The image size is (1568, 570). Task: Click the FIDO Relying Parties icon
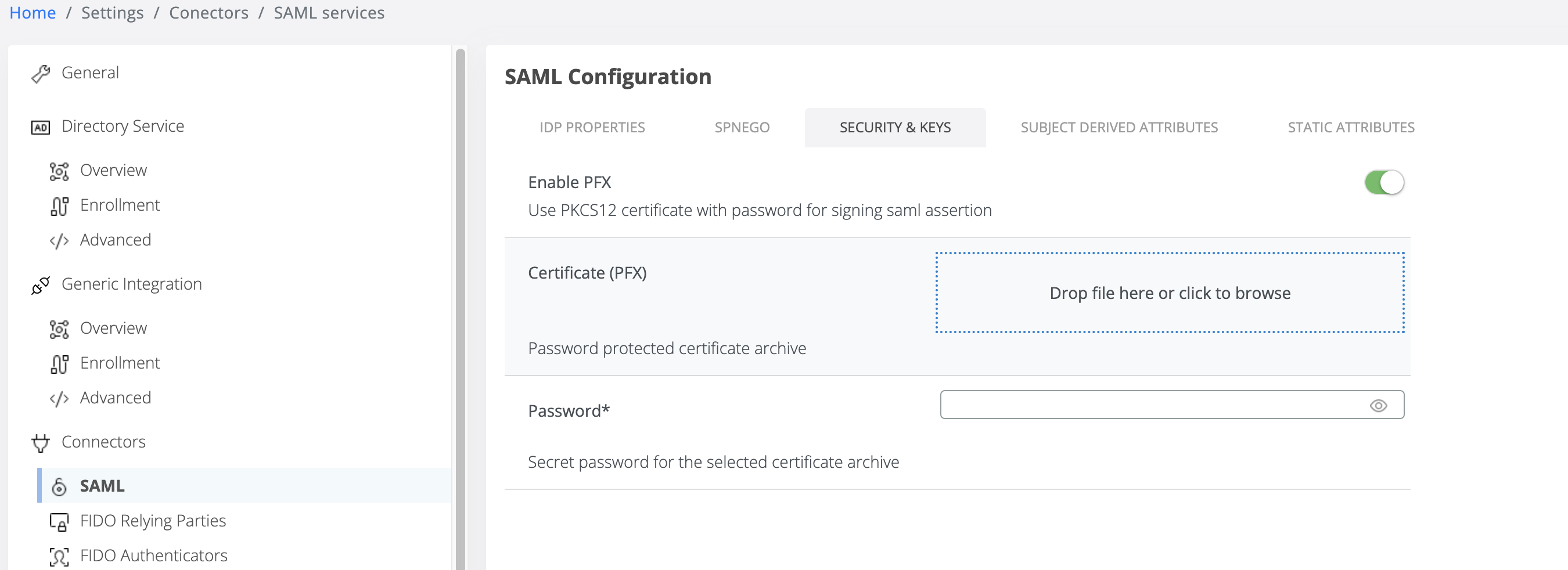pyautogui.click(x=59, y=522)
